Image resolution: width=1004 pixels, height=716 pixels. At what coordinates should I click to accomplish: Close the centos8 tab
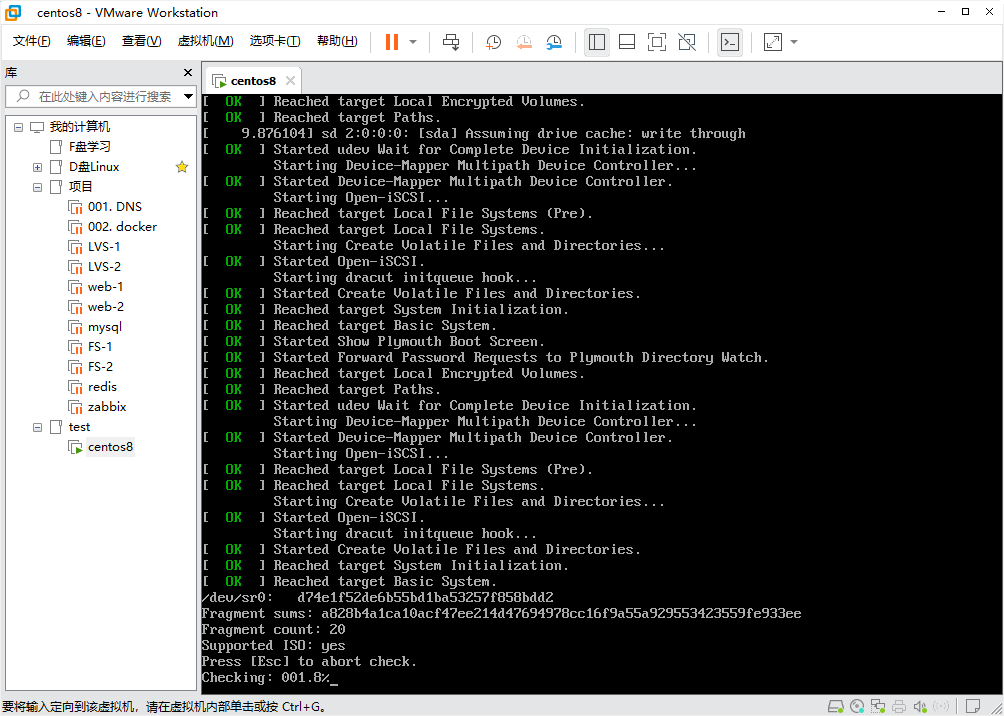pyautogui.click(x=290, y=81)
